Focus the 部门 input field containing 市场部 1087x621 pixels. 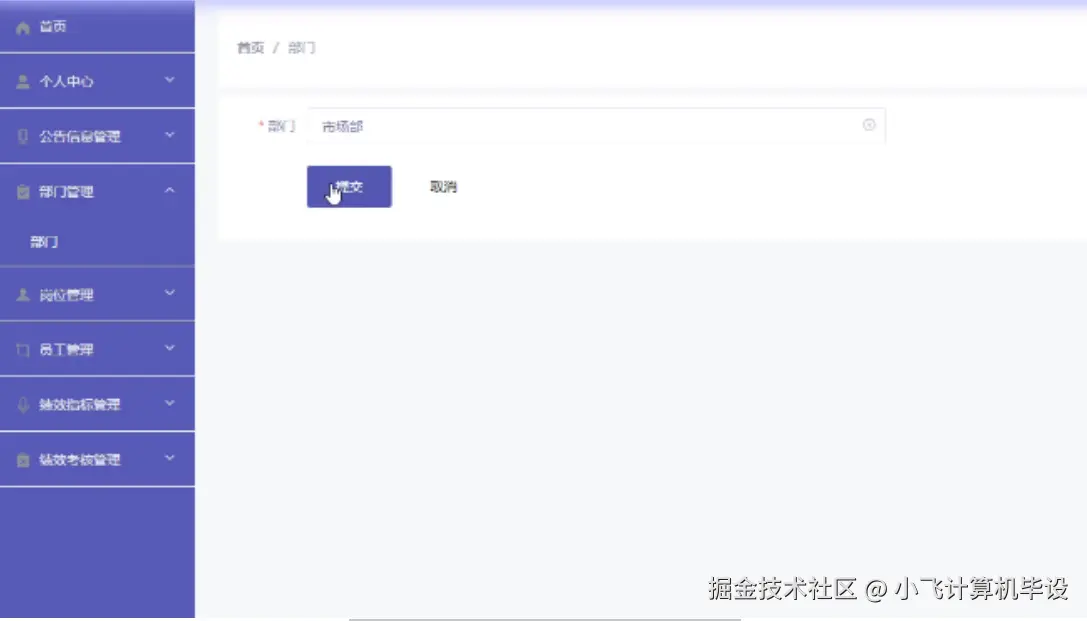596,125
